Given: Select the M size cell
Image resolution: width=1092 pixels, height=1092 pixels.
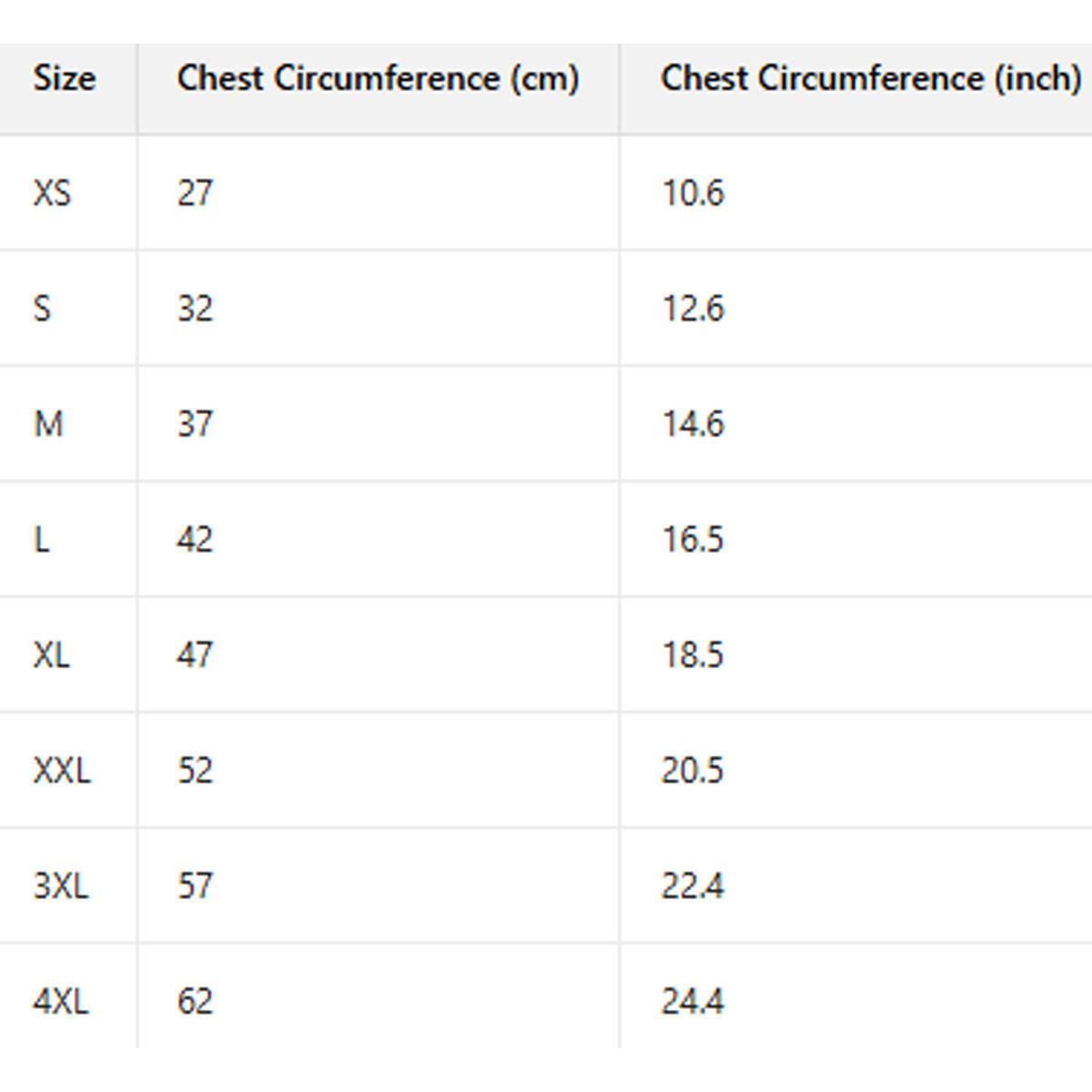Looking at the screenshot, I should (x=48, y=424).
